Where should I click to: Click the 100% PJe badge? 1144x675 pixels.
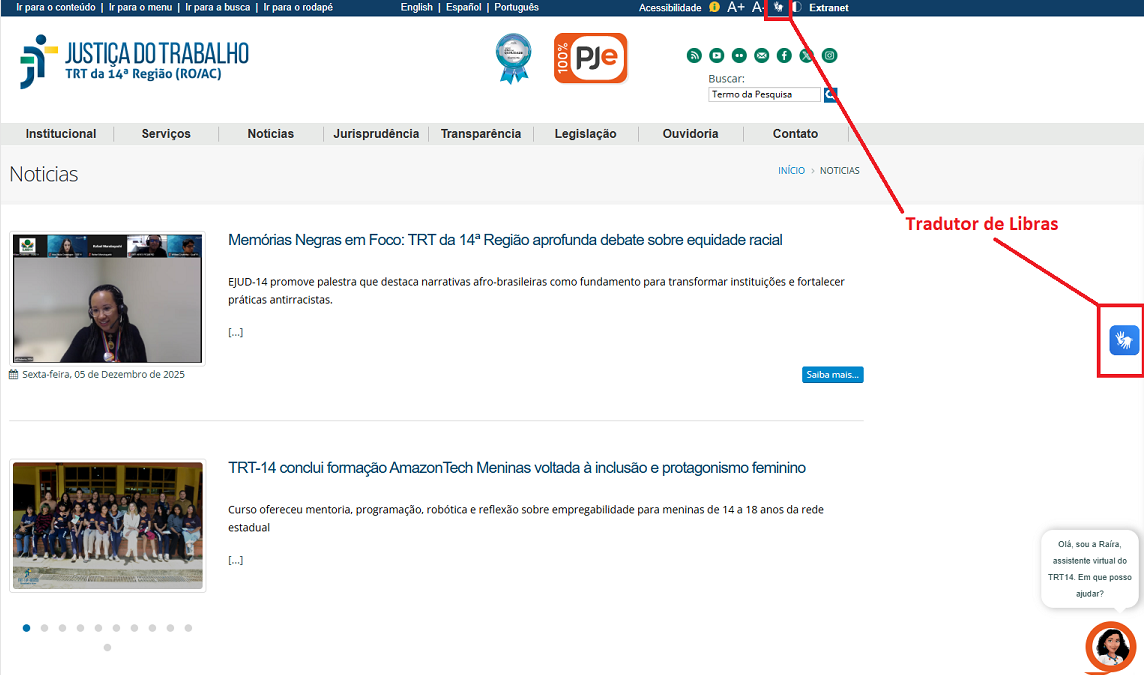click(590, 58)
